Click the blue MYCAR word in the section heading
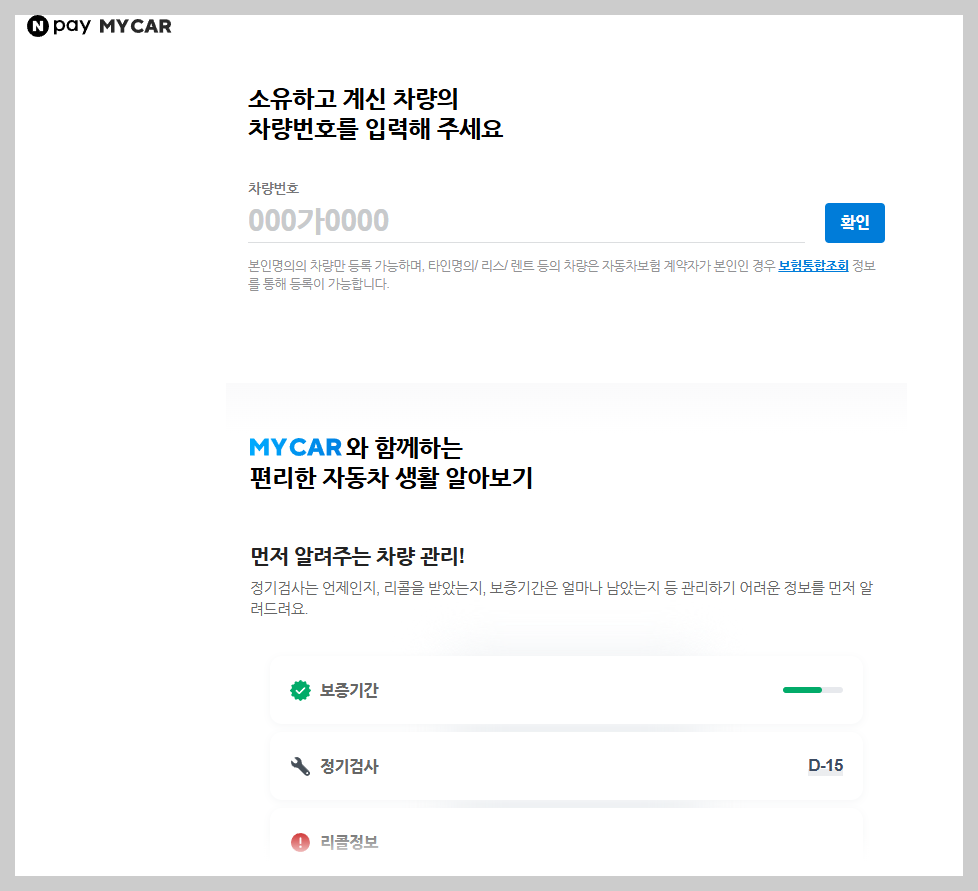The width and height of the screenshot is (978, 891). pos(295,448)
